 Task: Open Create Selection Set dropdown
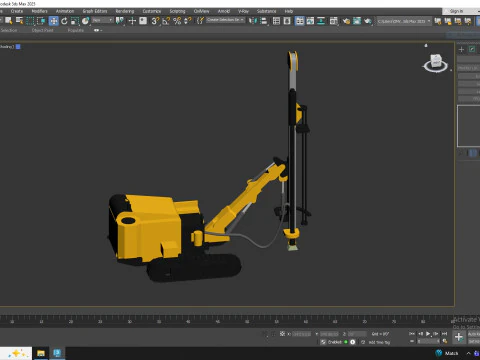pos(226,20)
